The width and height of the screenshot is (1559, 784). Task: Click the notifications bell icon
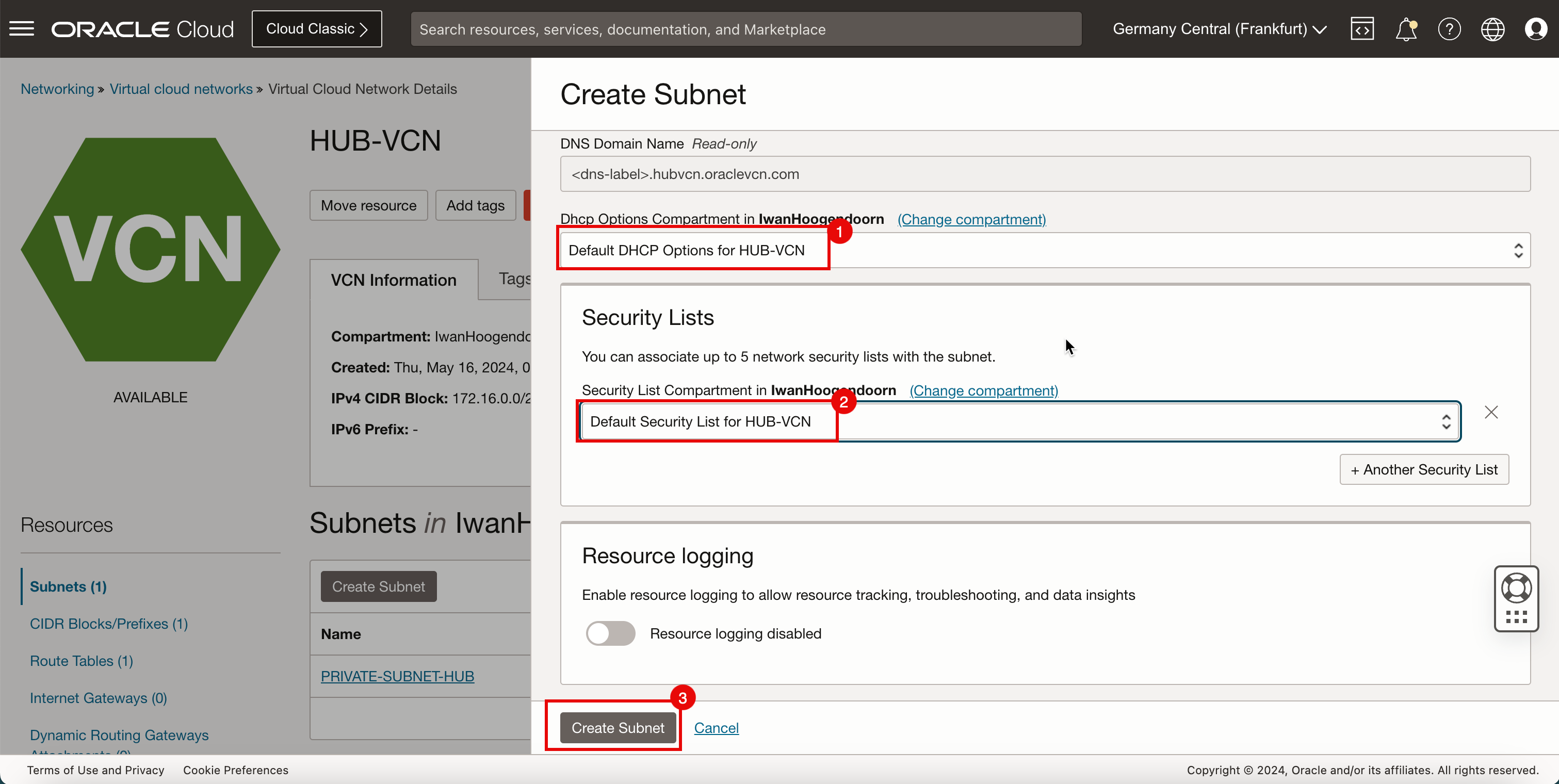click(1406, 29)
